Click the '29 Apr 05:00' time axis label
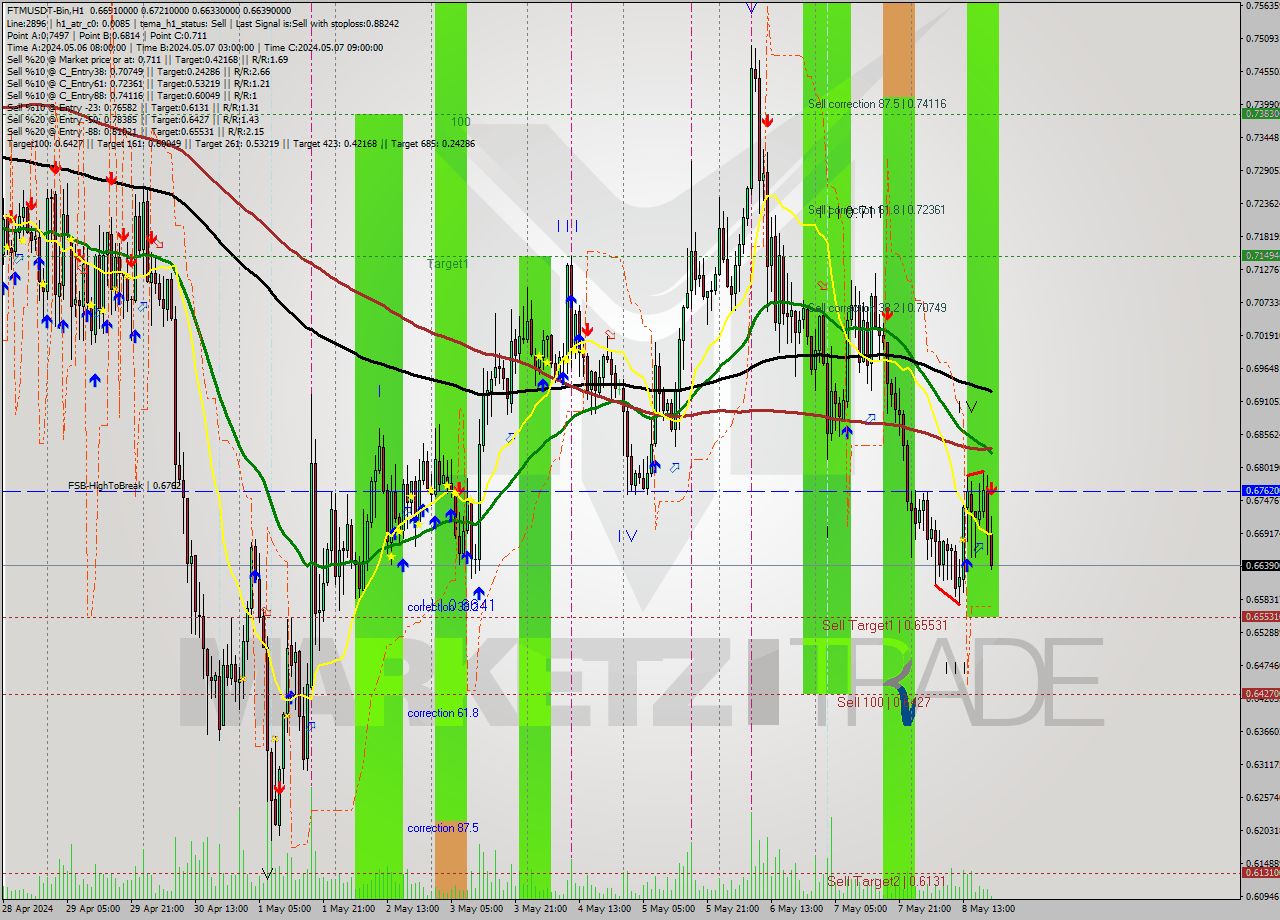 pos(92,910)
